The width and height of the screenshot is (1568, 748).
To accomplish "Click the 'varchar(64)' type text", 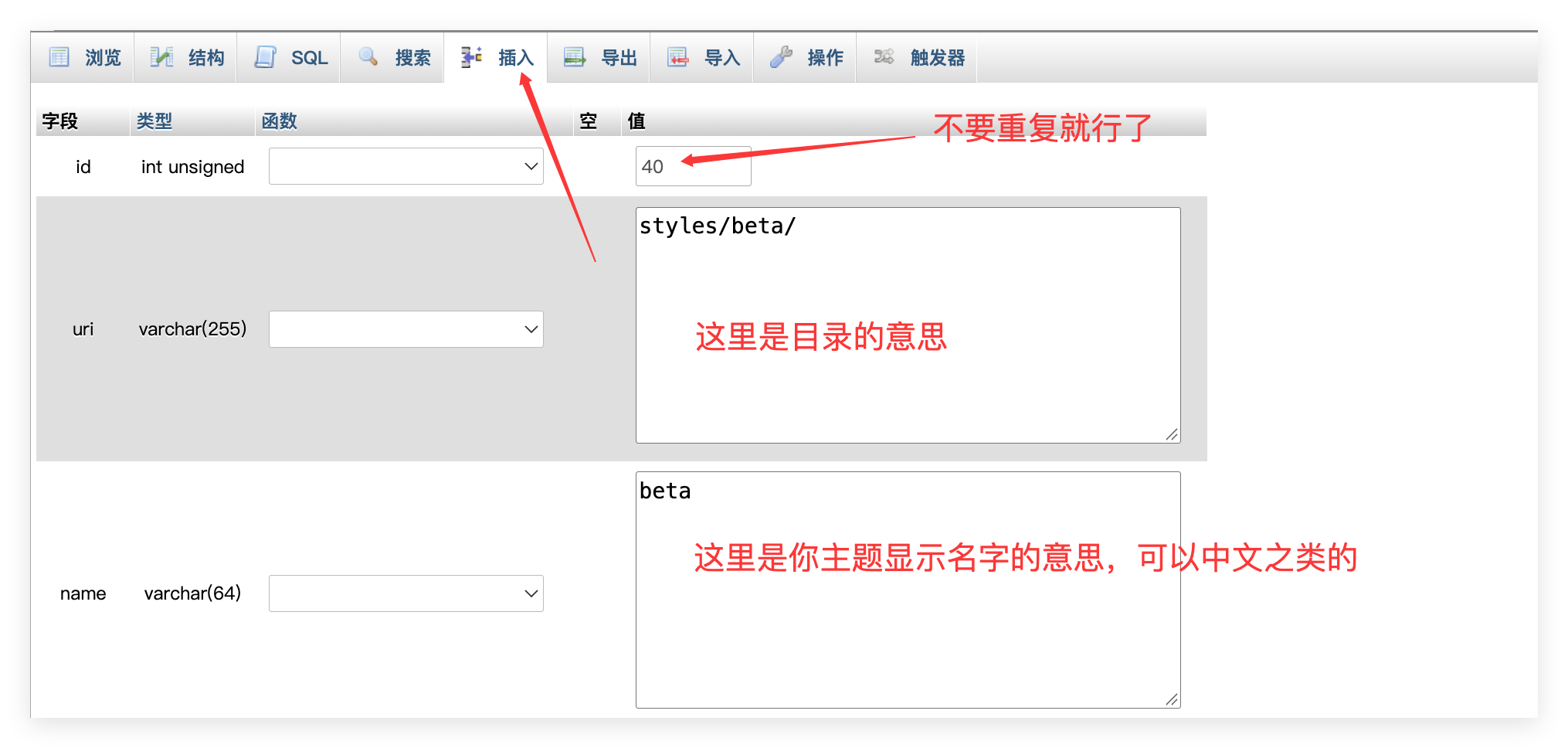I will pos(192,593).
